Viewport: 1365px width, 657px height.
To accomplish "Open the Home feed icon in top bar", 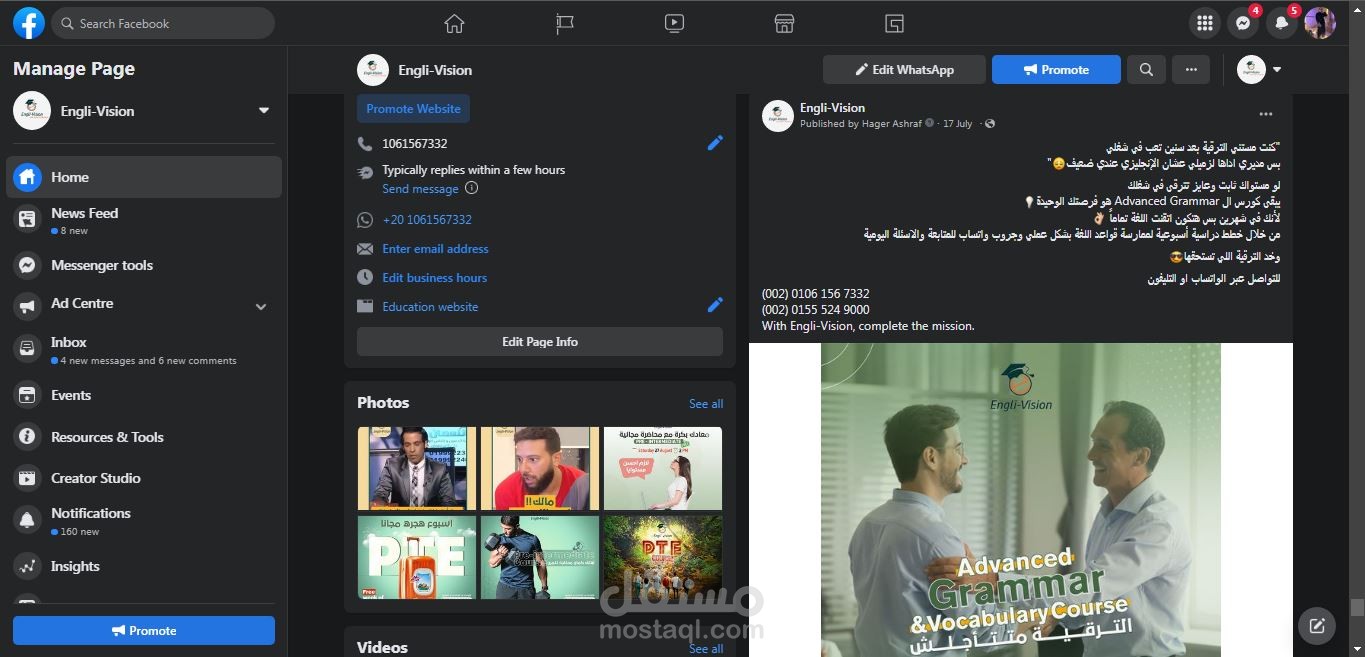I will [454, 23].
